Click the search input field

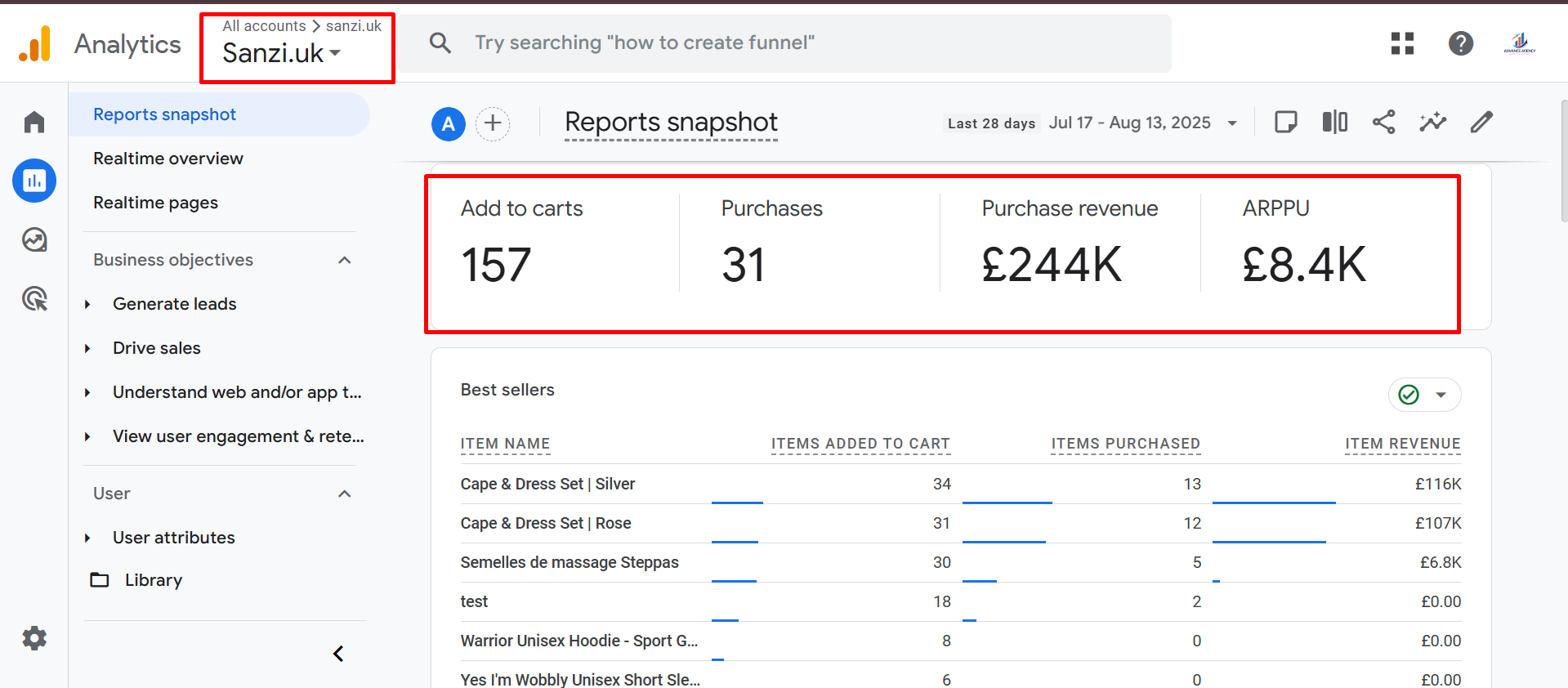(784, 43)
